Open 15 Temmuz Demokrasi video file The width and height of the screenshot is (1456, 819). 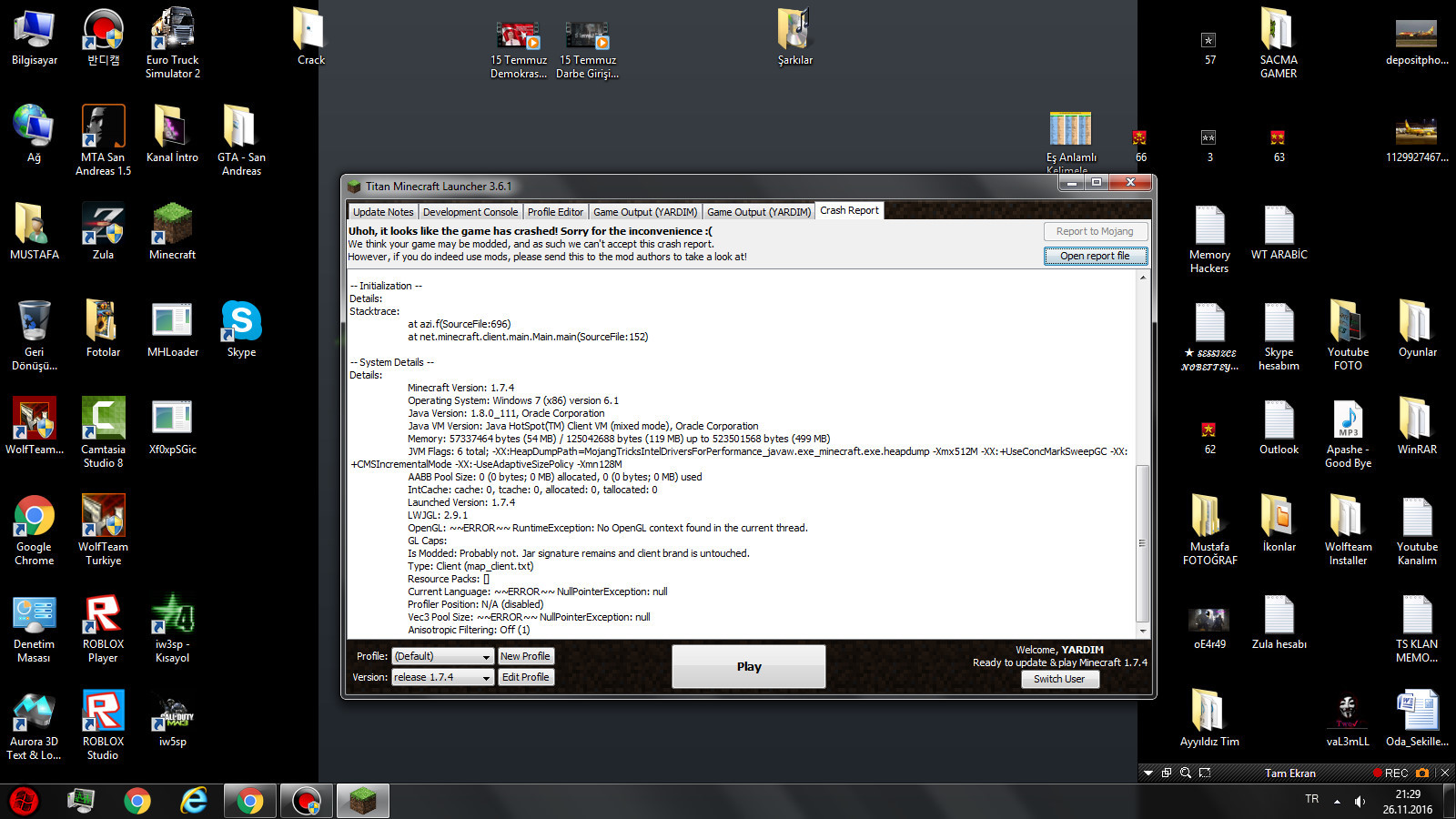tap(519, 49)
